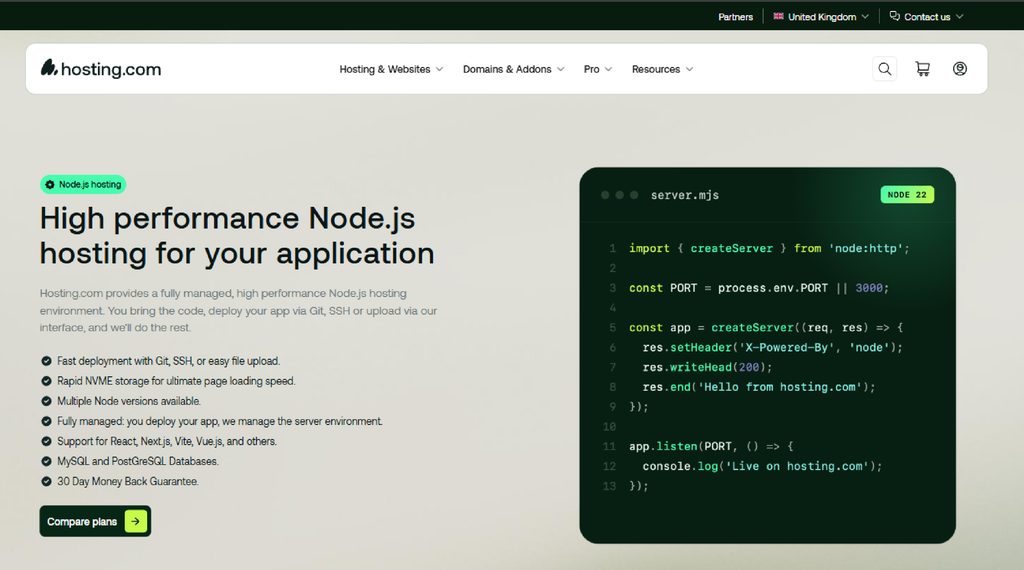Click the 'Hosting.com provides a fully managed' paragraph
Image resolution: width=1024 pixels, height=570 pixels.
click(x=238, y=311)
